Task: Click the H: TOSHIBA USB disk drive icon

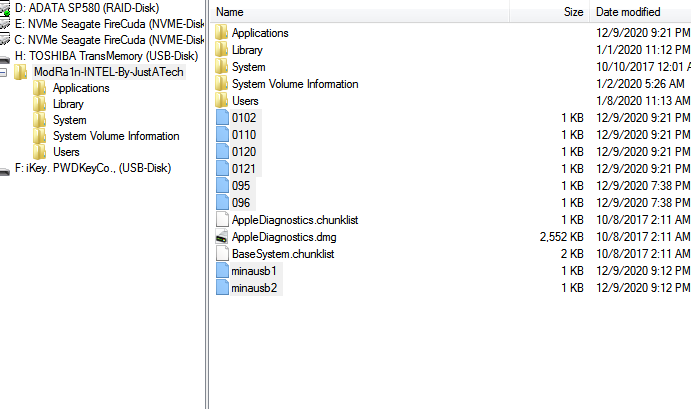Action: 5,59
